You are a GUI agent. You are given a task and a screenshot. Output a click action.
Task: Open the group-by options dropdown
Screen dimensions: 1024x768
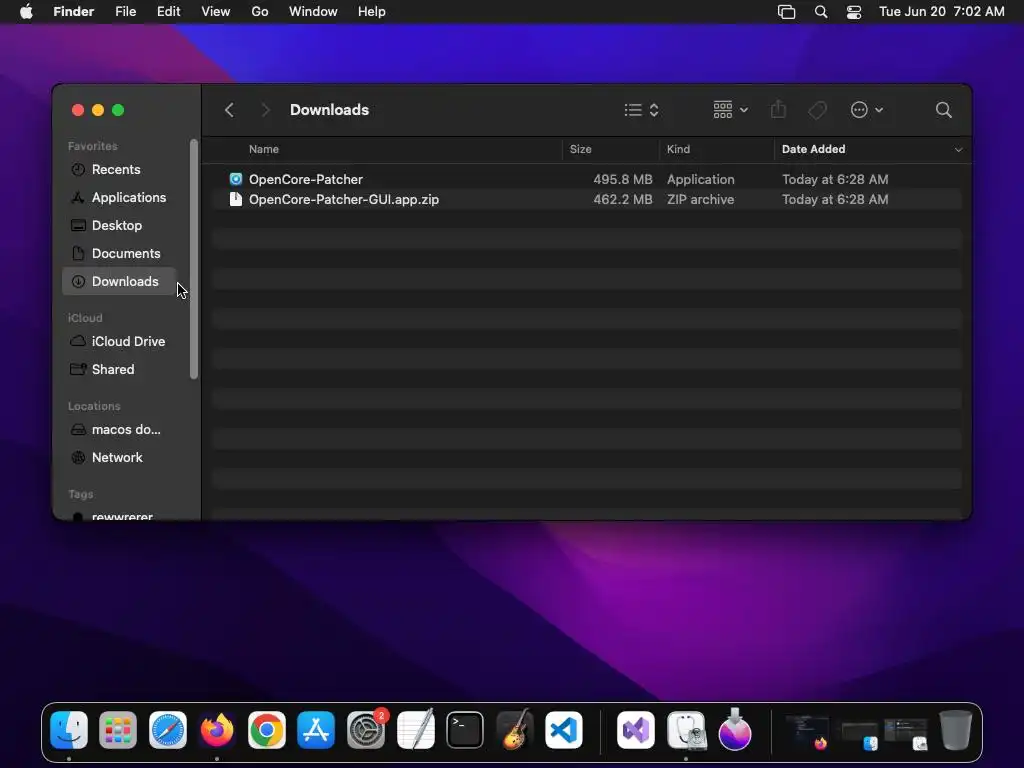click(x=730, y=110)
